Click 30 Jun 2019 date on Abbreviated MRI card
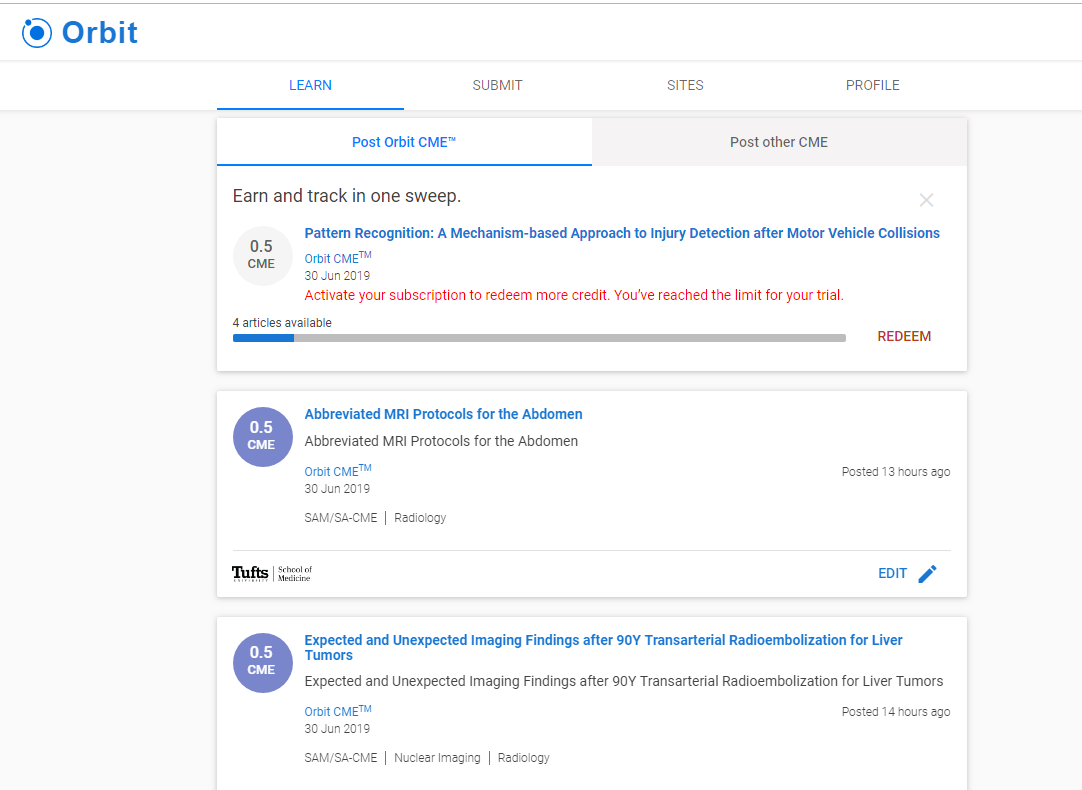This screenshot has height=790, width=1082. (x=337, y=488)
